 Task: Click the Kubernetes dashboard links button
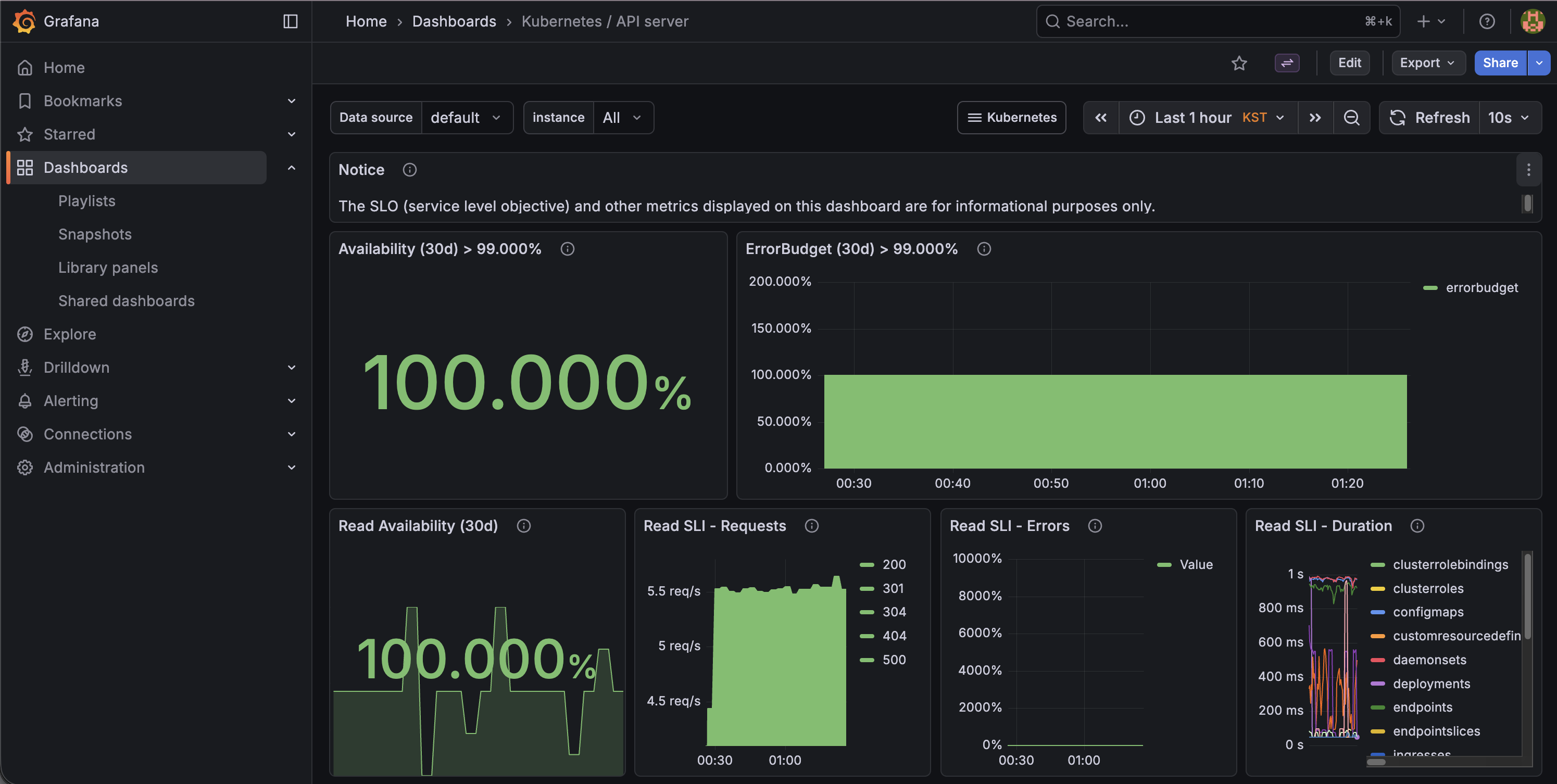(x=1011, y=117)
